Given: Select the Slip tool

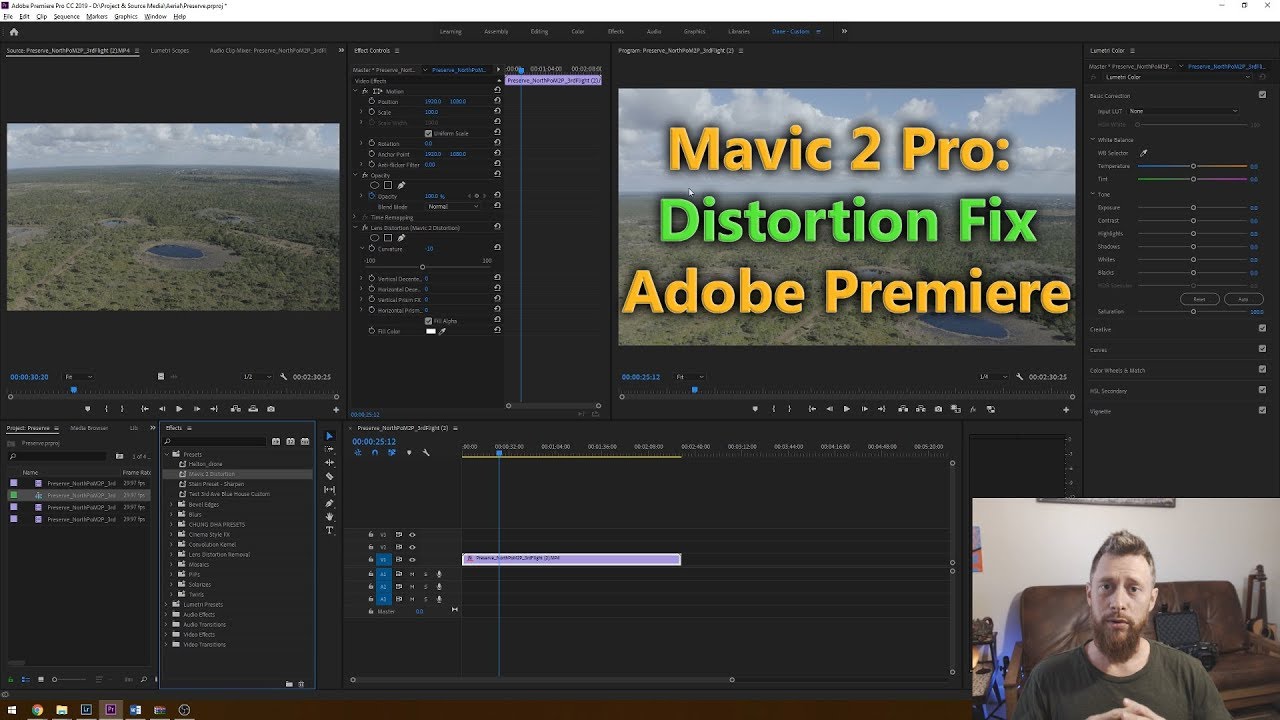Looking at the screenshot, I should coord(330,490).
